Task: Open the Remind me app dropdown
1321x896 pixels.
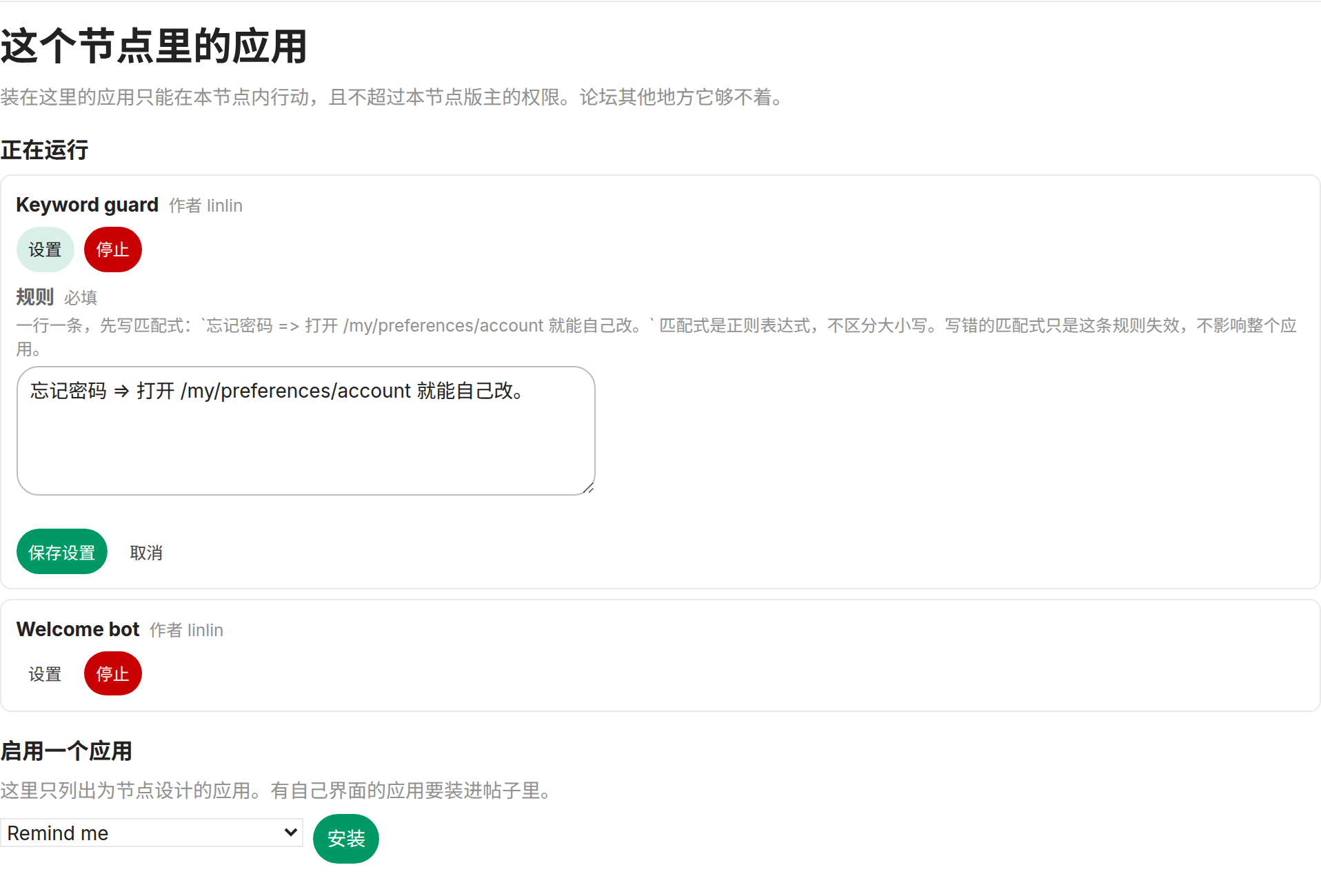Action: (x=152, y=833)
